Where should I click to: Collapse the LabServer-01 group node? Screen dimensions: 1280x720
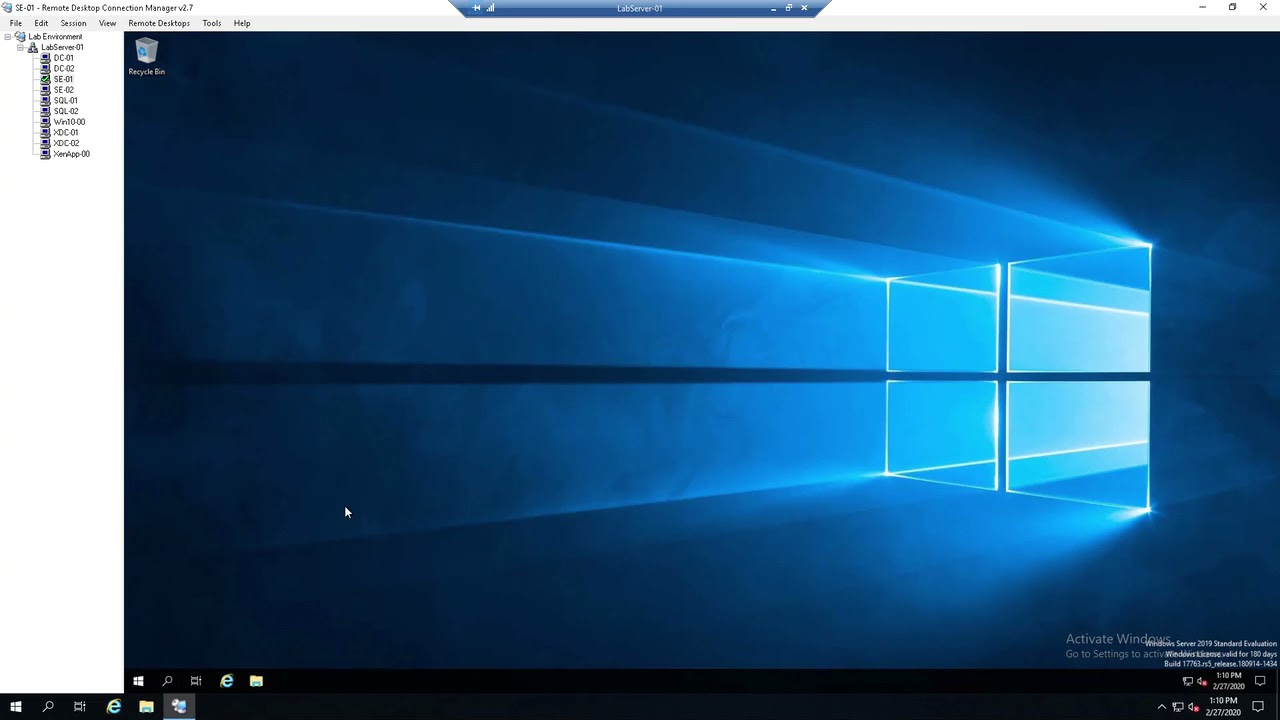[20, 47]
